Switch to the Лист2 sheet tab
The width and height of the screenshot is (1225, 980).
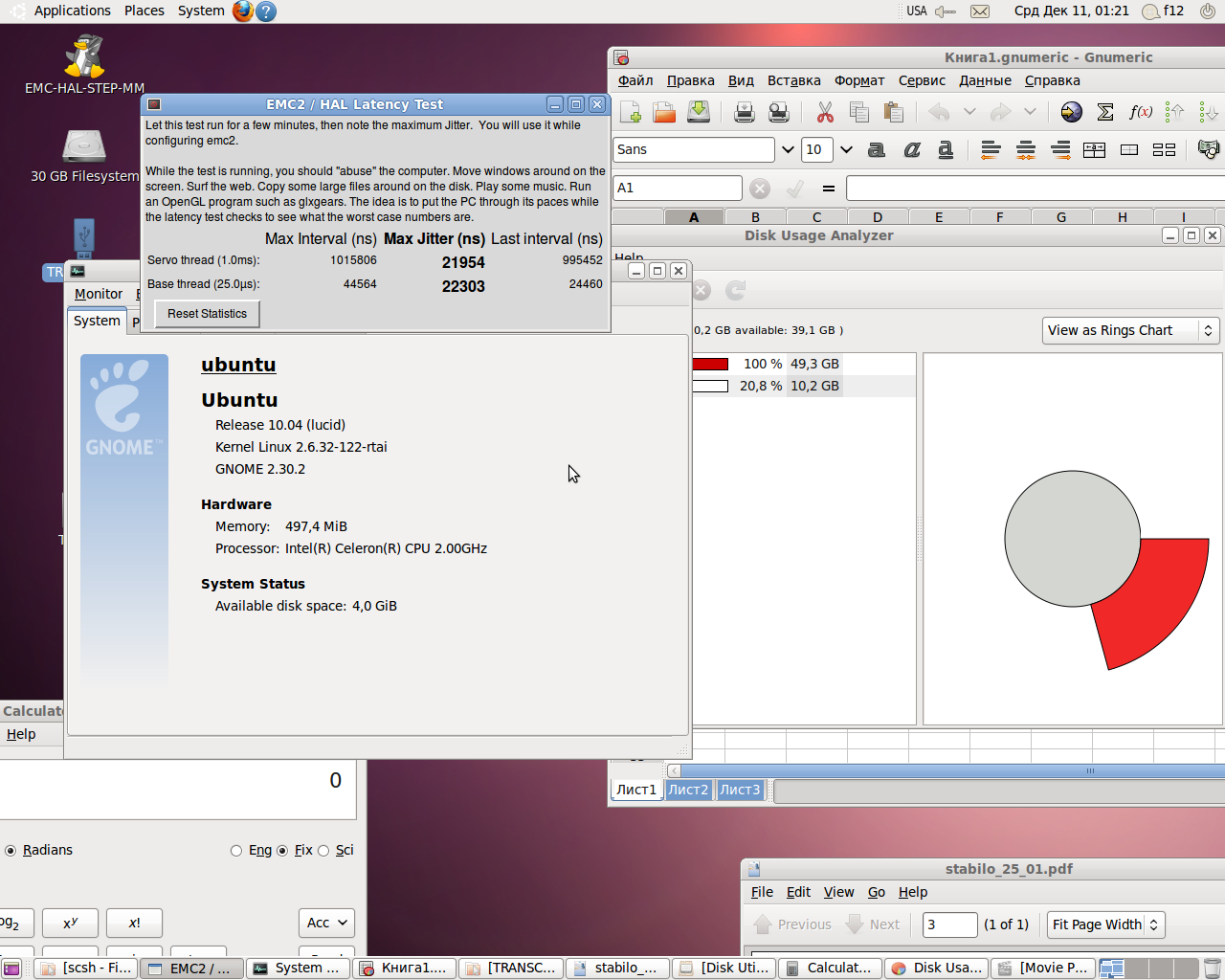(688, 790)
